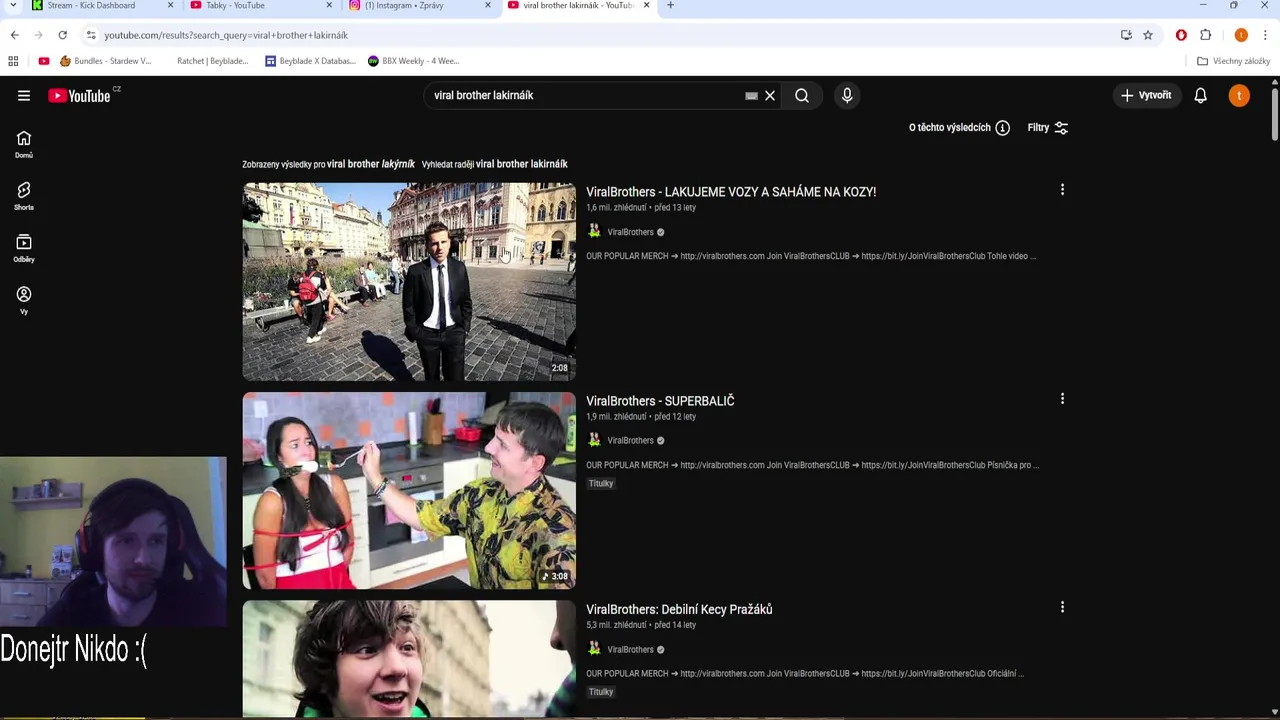
Task: Click the corrected query 'viral brother lakýrník'
Action: coord(371,164)
